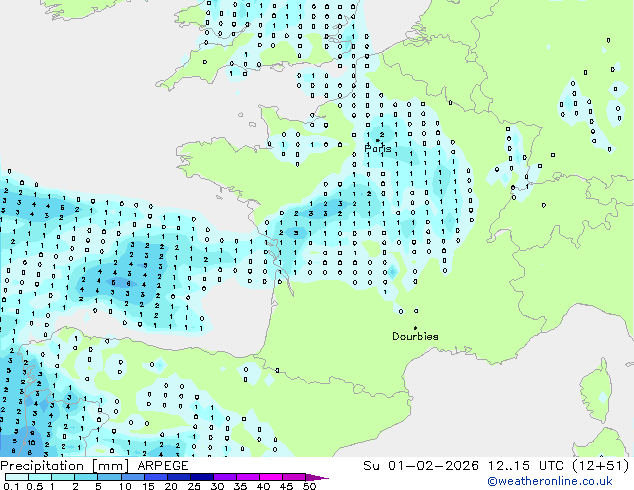Click the '45' legend scale value
Image resolution: width=634 pixels, height=490 pixels.
click(286, 486)
